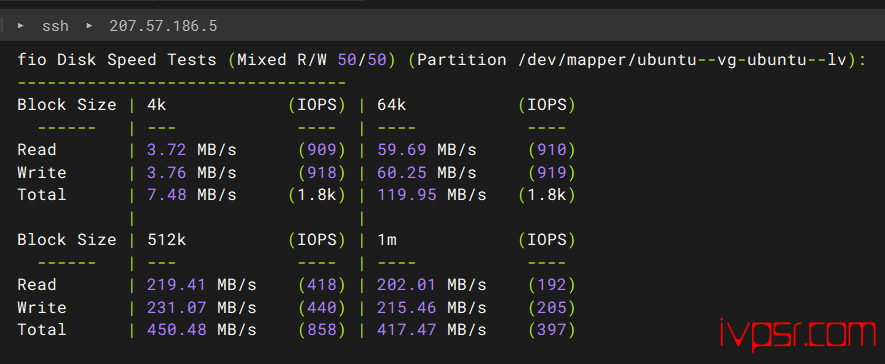Click the (440) IOPS value
Viewport: 885px width, 364px height.
coord(322,308)
